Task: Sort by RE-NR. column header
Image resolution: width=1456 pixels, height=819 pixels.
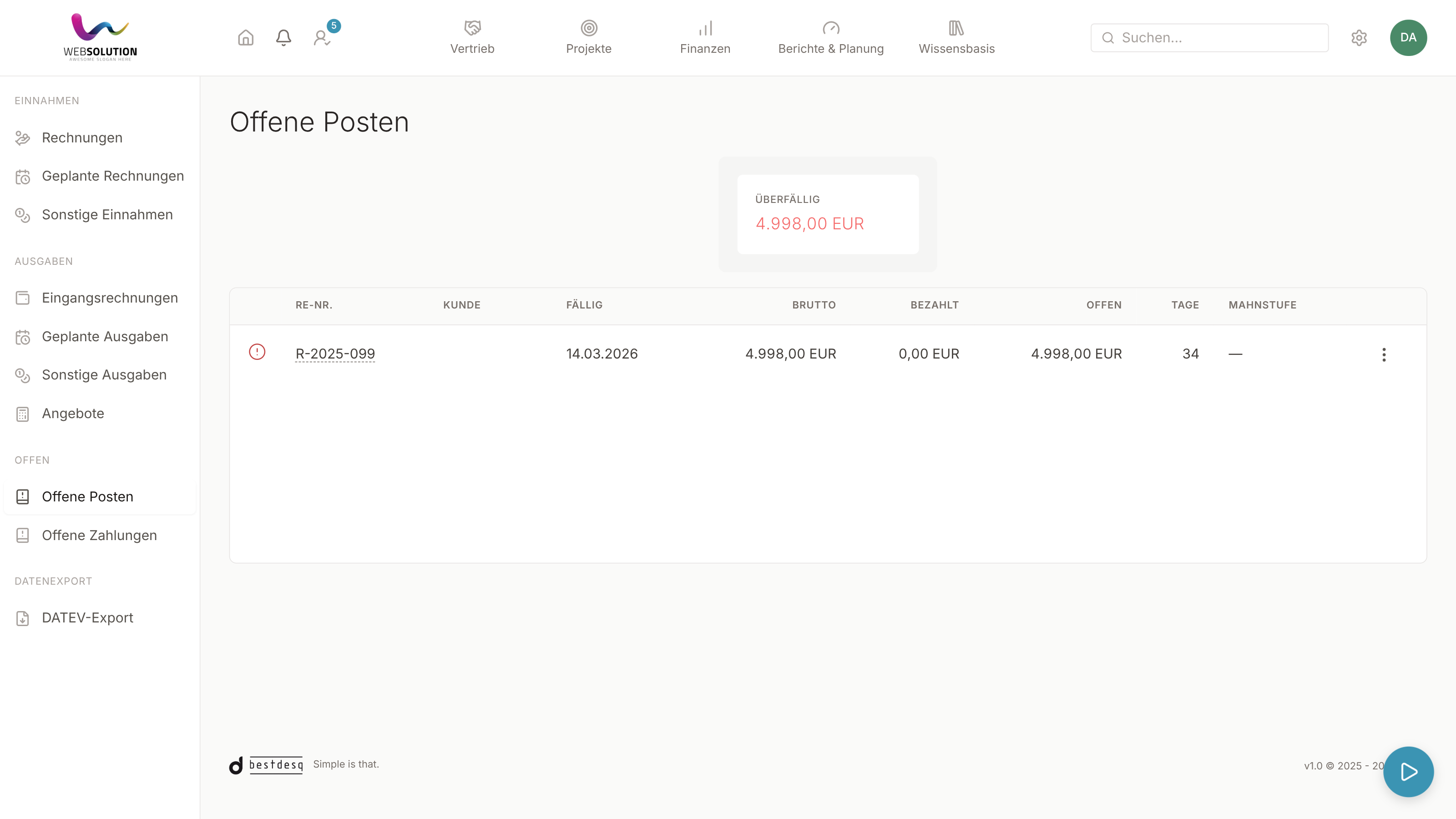Action: (x=313, y=305)
